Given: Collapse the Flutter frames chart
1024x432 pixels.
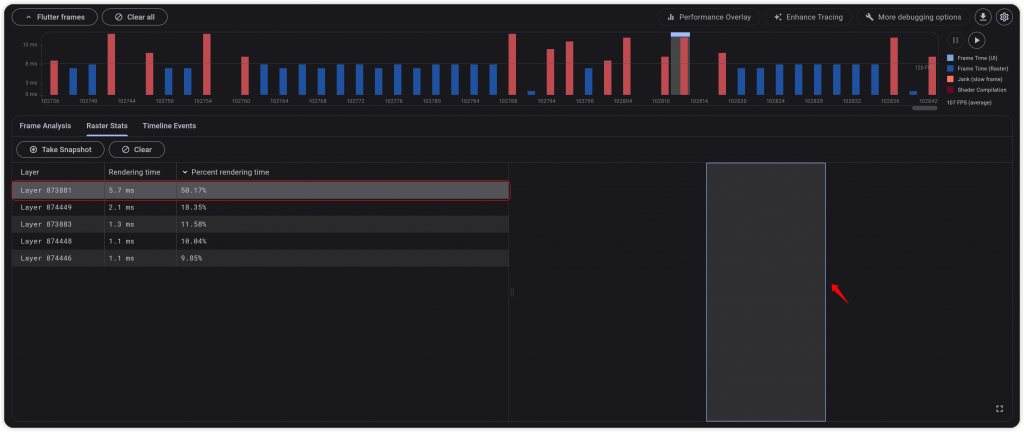Looking at the screenshot, I should pyautogui.click(x=54, y=17).
